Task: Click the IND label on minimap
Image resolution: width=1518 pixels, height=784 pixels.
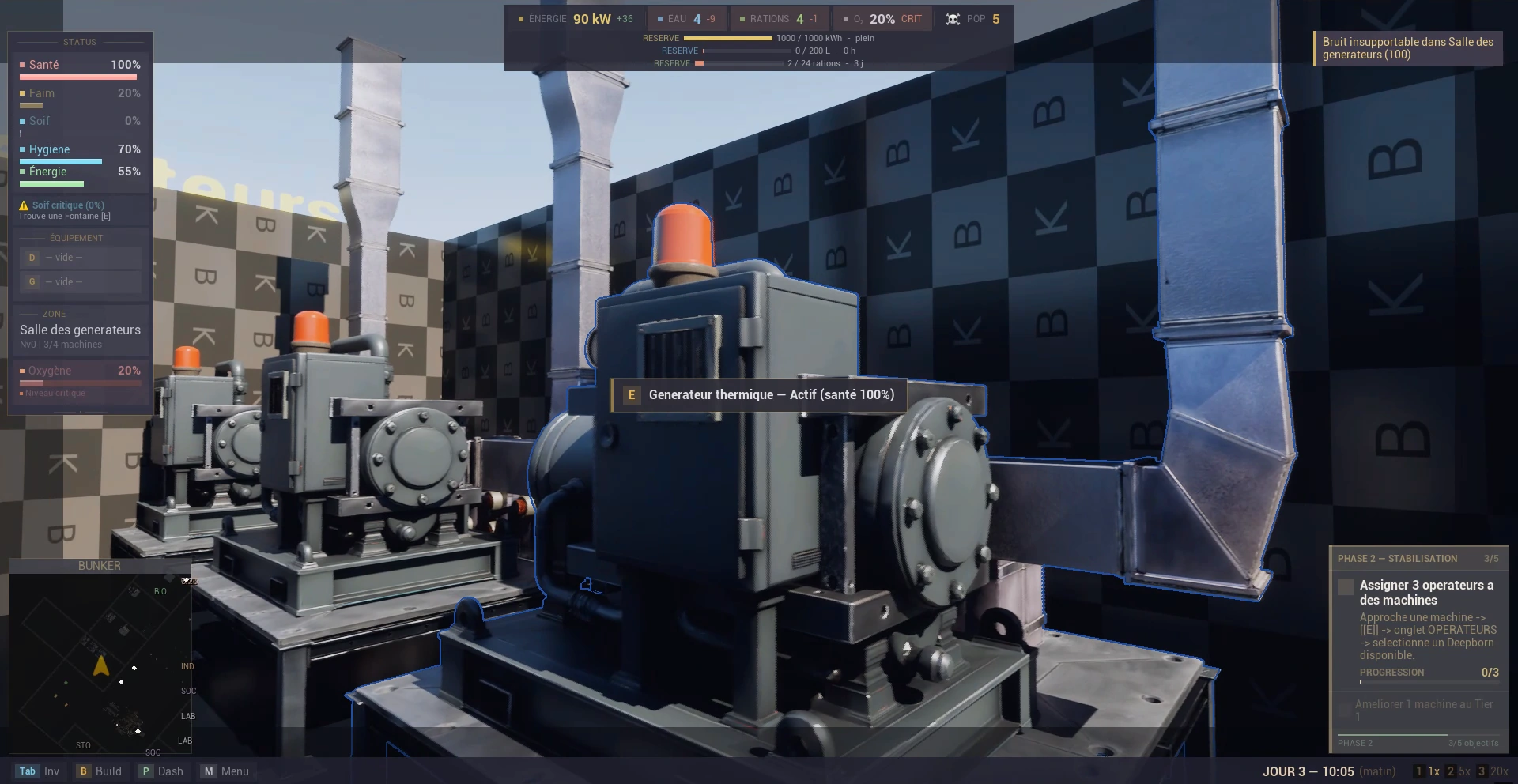Action: click(x=187, y=666)
